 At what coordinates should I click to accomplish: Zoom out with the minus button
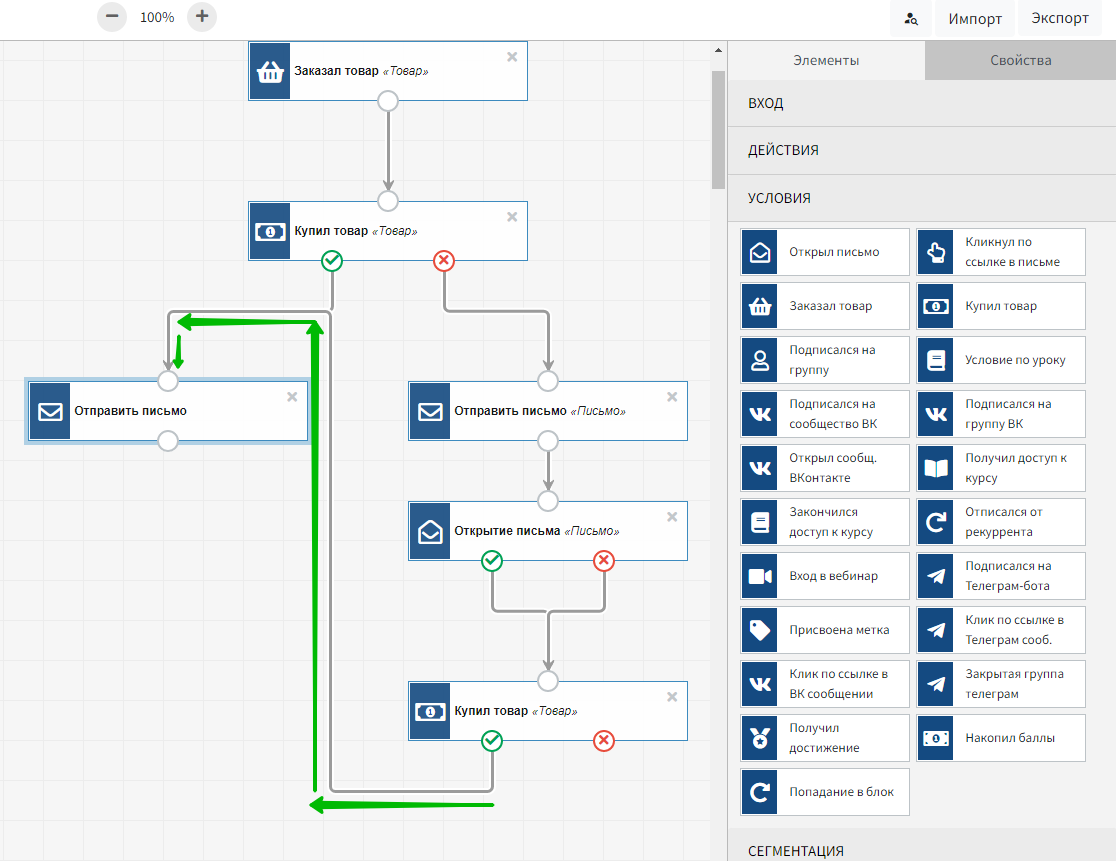coord(112,17)
